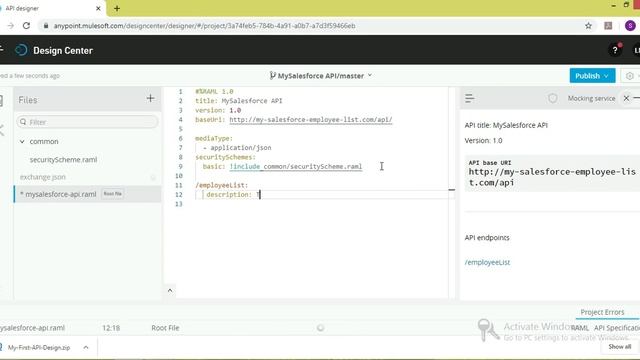Open a new browser tab

117,8
